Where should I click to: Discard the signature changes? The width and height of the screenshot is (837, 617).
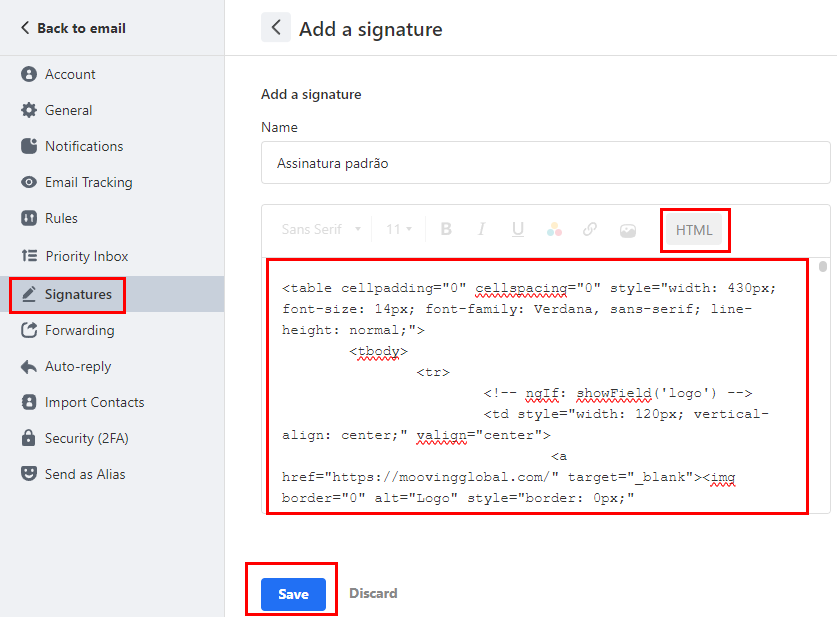click(373, 594)
